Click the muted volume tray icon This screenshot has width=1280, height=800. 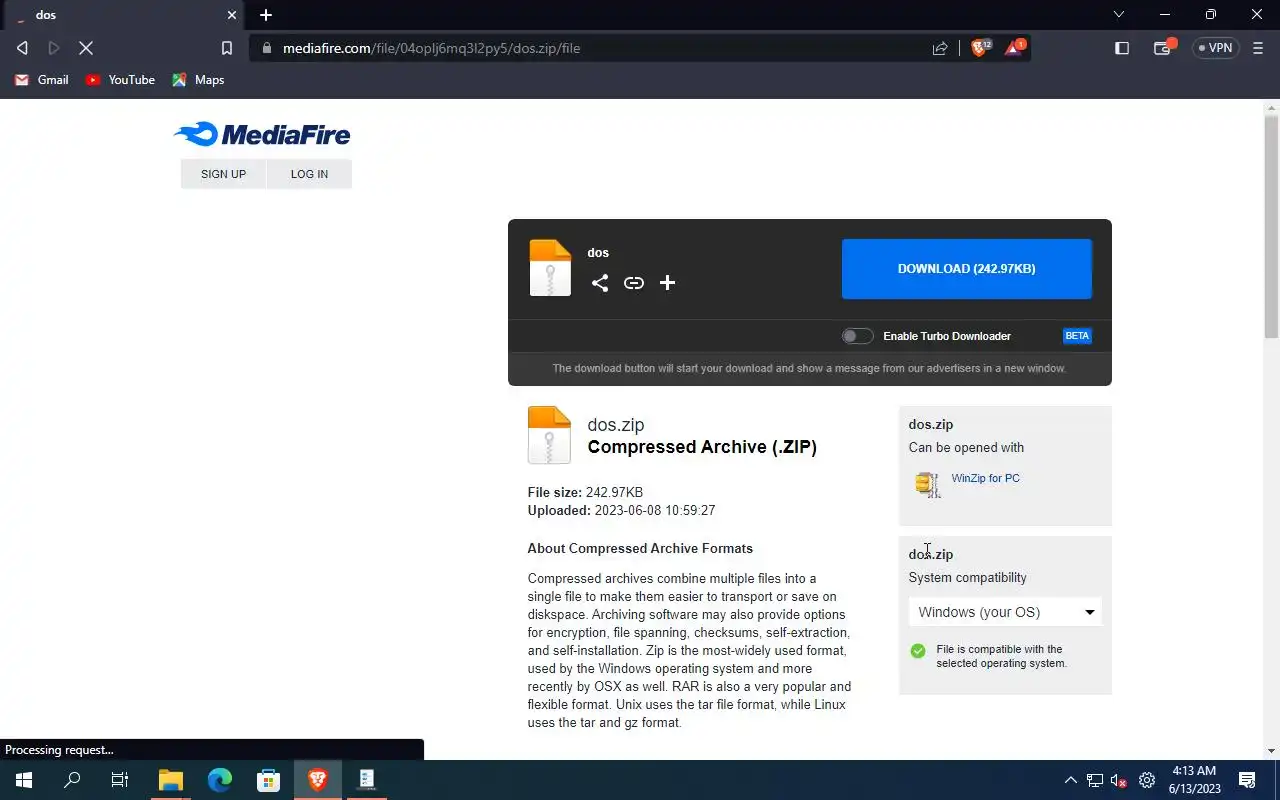(1120, 780)
